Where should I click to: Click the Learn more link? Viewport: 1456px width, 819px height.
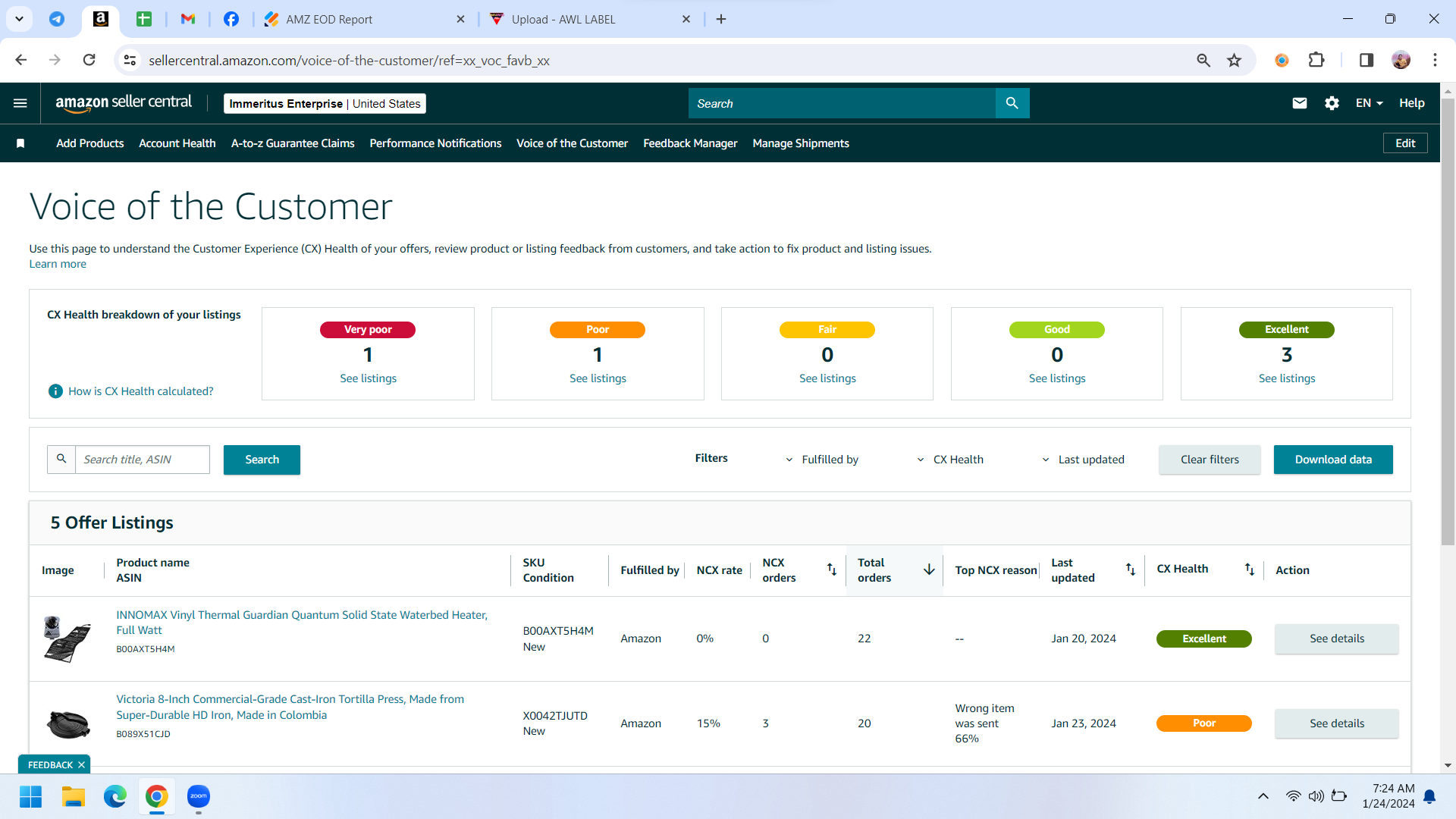click(x=58, y=264)
